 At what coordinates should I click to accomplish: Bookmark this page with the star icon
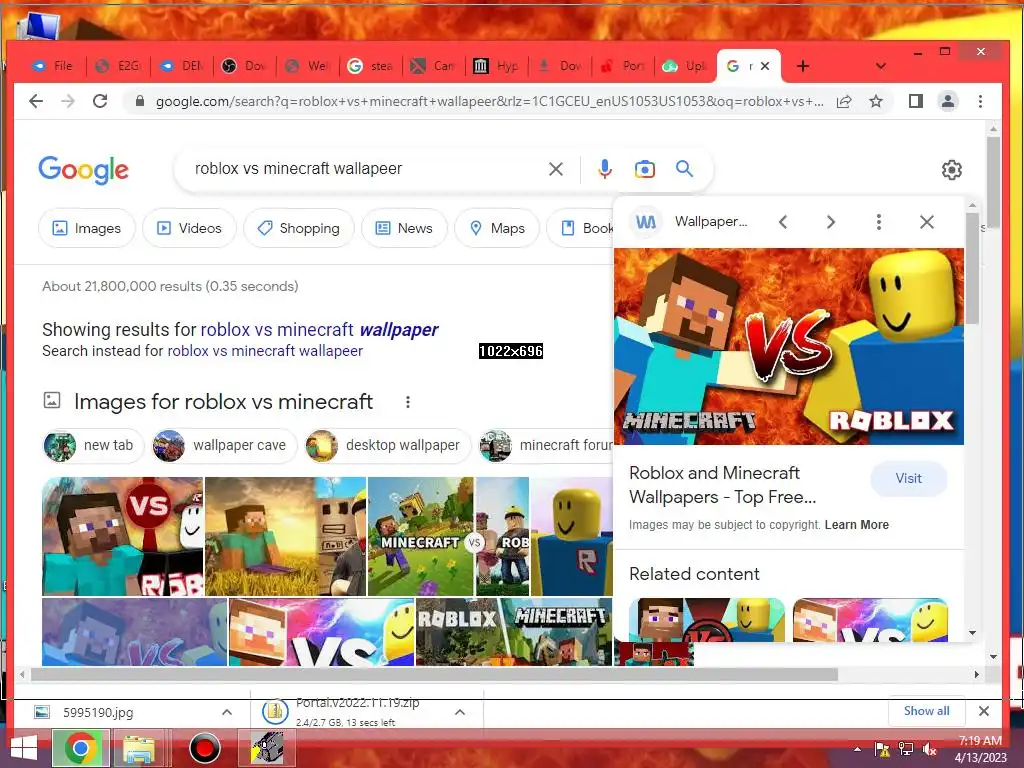[x=876, y=101]
